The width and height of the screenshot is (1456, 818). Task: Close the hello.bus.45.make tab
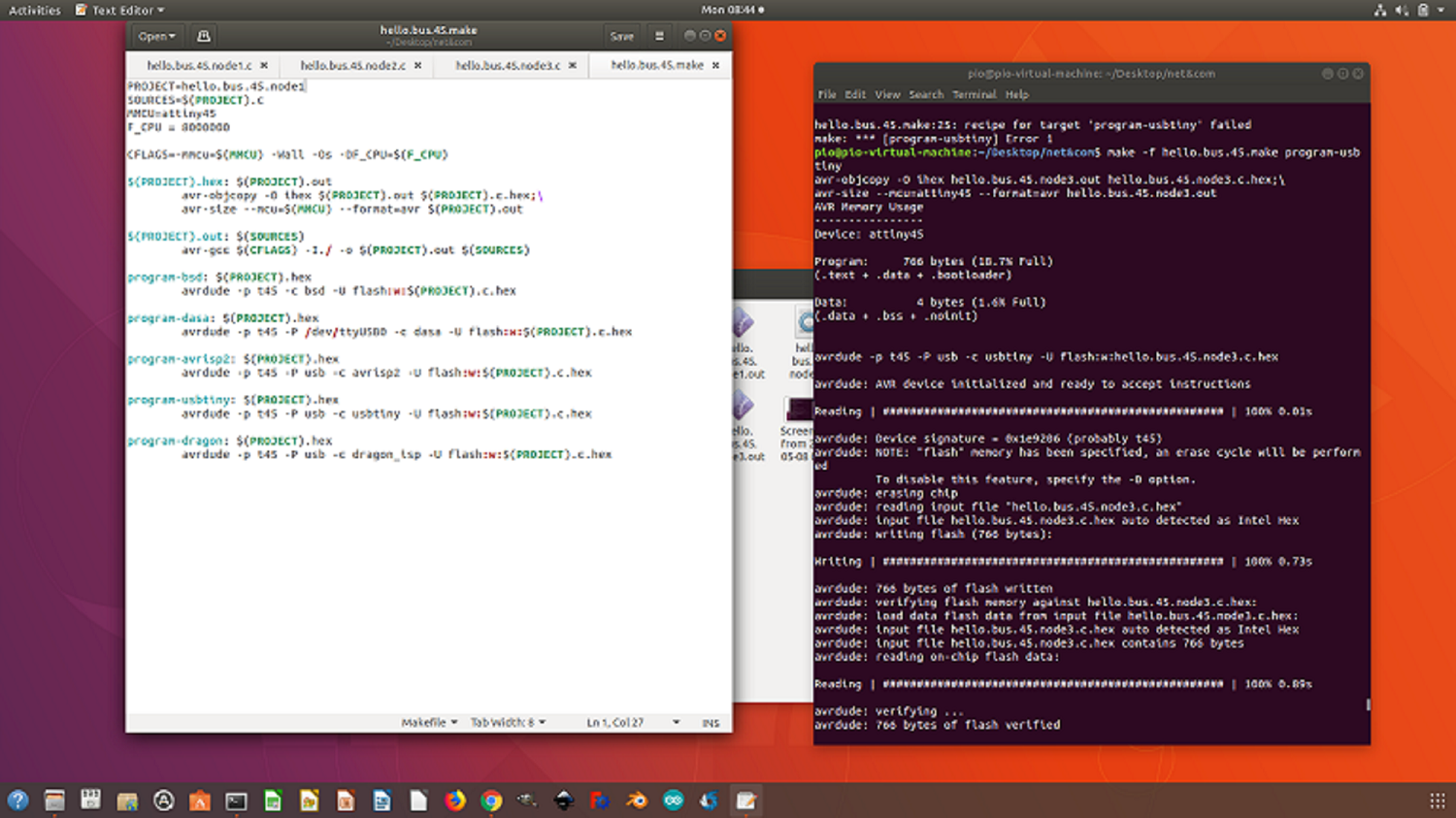[x=715, y=65]
